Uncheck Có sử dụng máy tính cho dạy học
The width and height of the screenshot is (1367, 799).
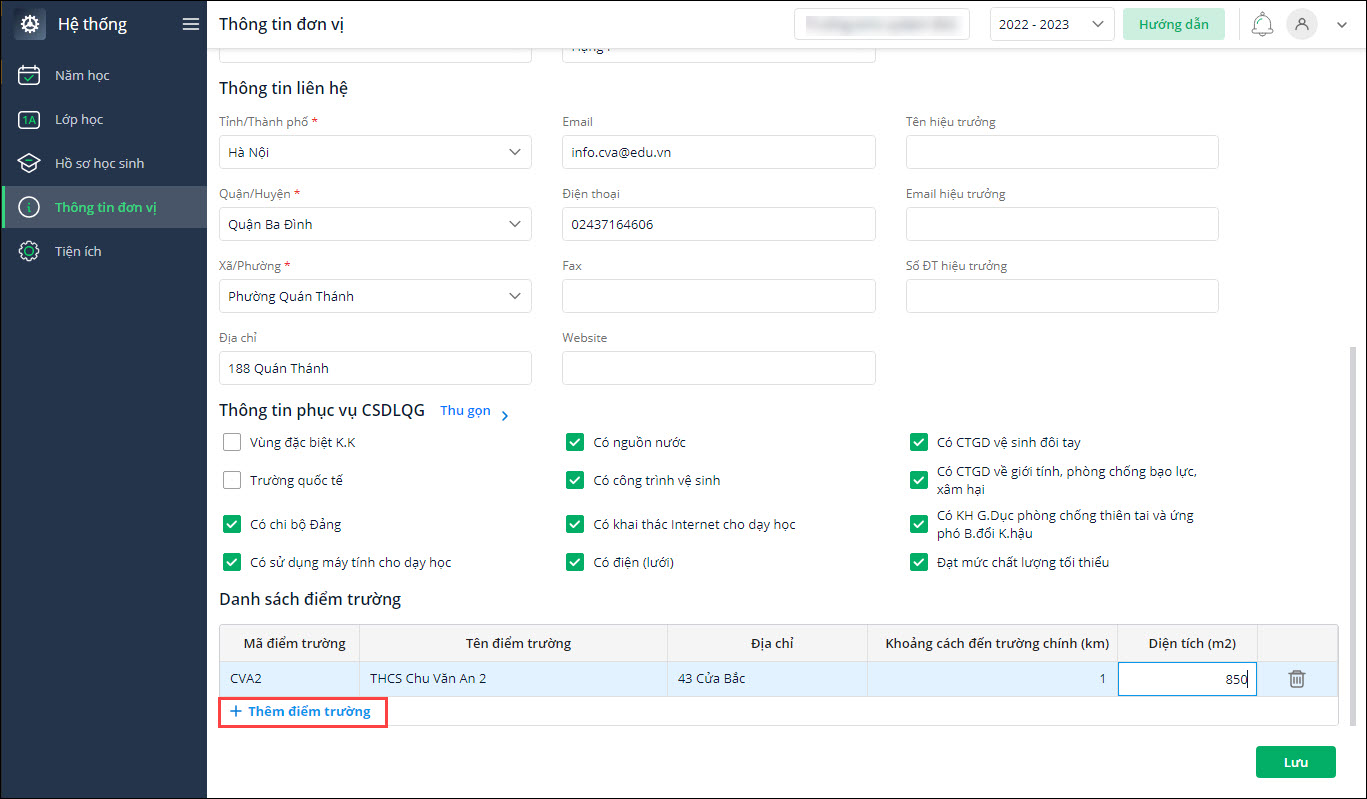point(232,562)
